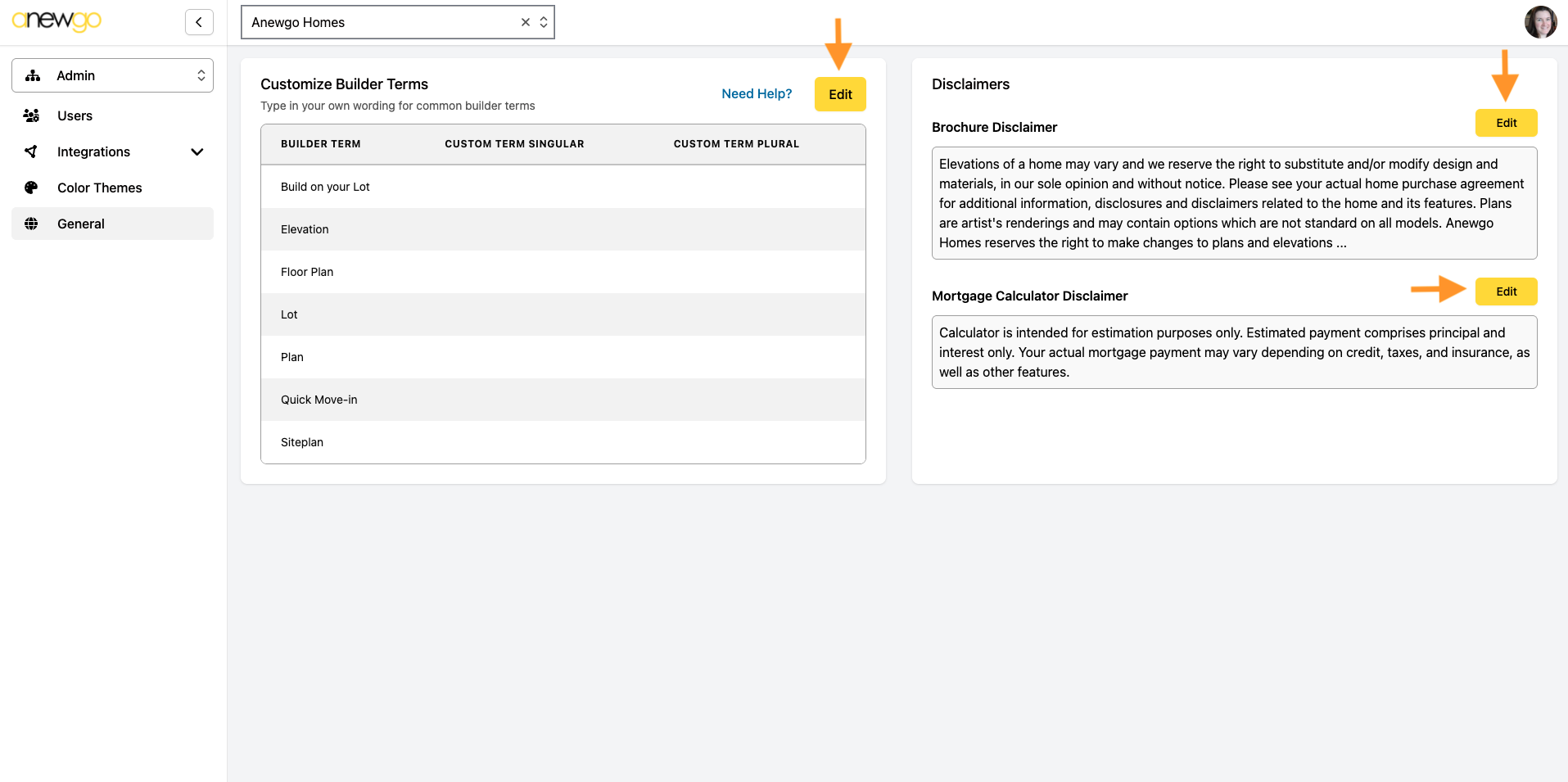The height and width of the screenshot is (782, 1568).
Task: Open the user profile avatar
Action: tap(1540, 22)
